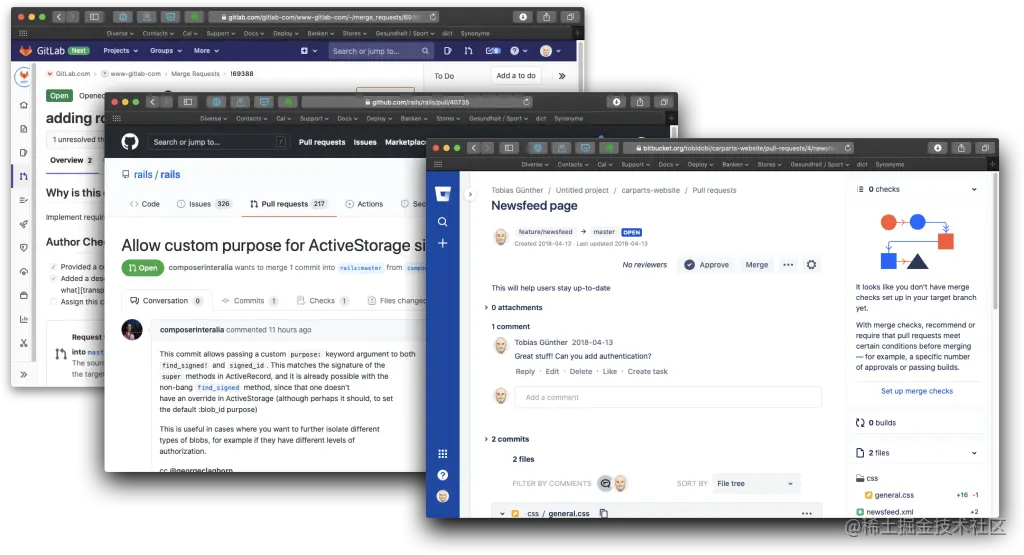Image resolution: width=1024 pixels, height=555 pixels.
Task: Click 'Set up merge checks' link
Action: [917, 391]
